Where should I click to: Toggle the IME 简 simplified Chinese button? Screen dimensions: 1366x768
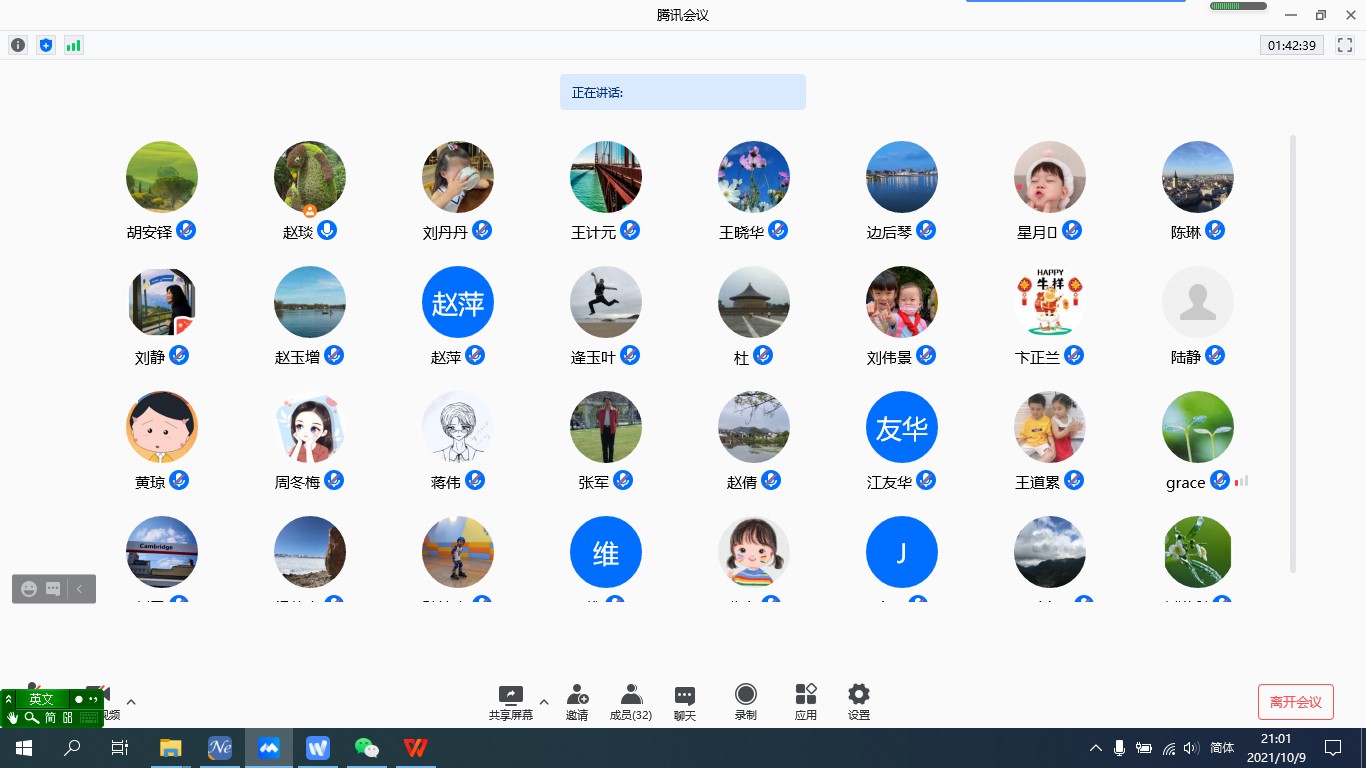click(50, 717)
